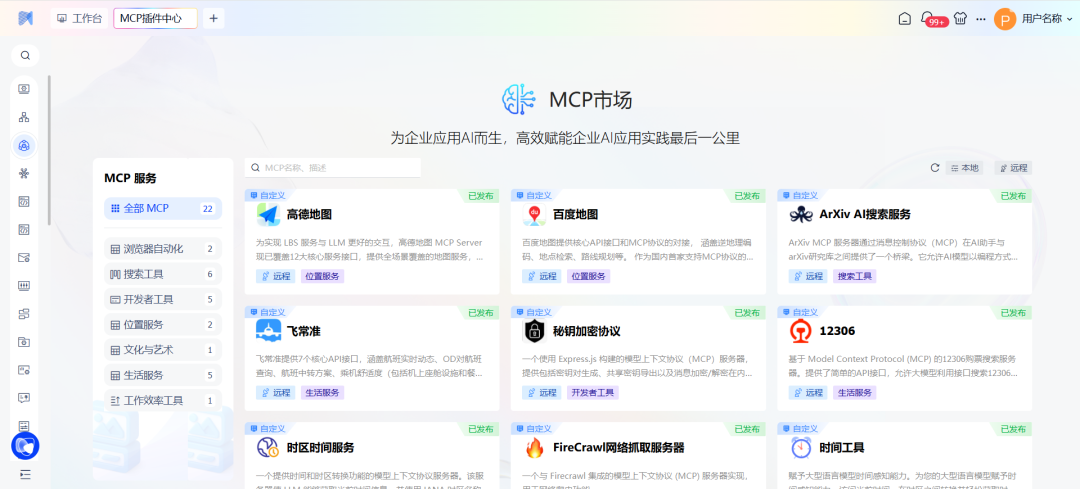Open the notifications bell with 99+ badge
Image resolution: width=1080 pixels, height=489 pixels.
[x=927, y=18]
